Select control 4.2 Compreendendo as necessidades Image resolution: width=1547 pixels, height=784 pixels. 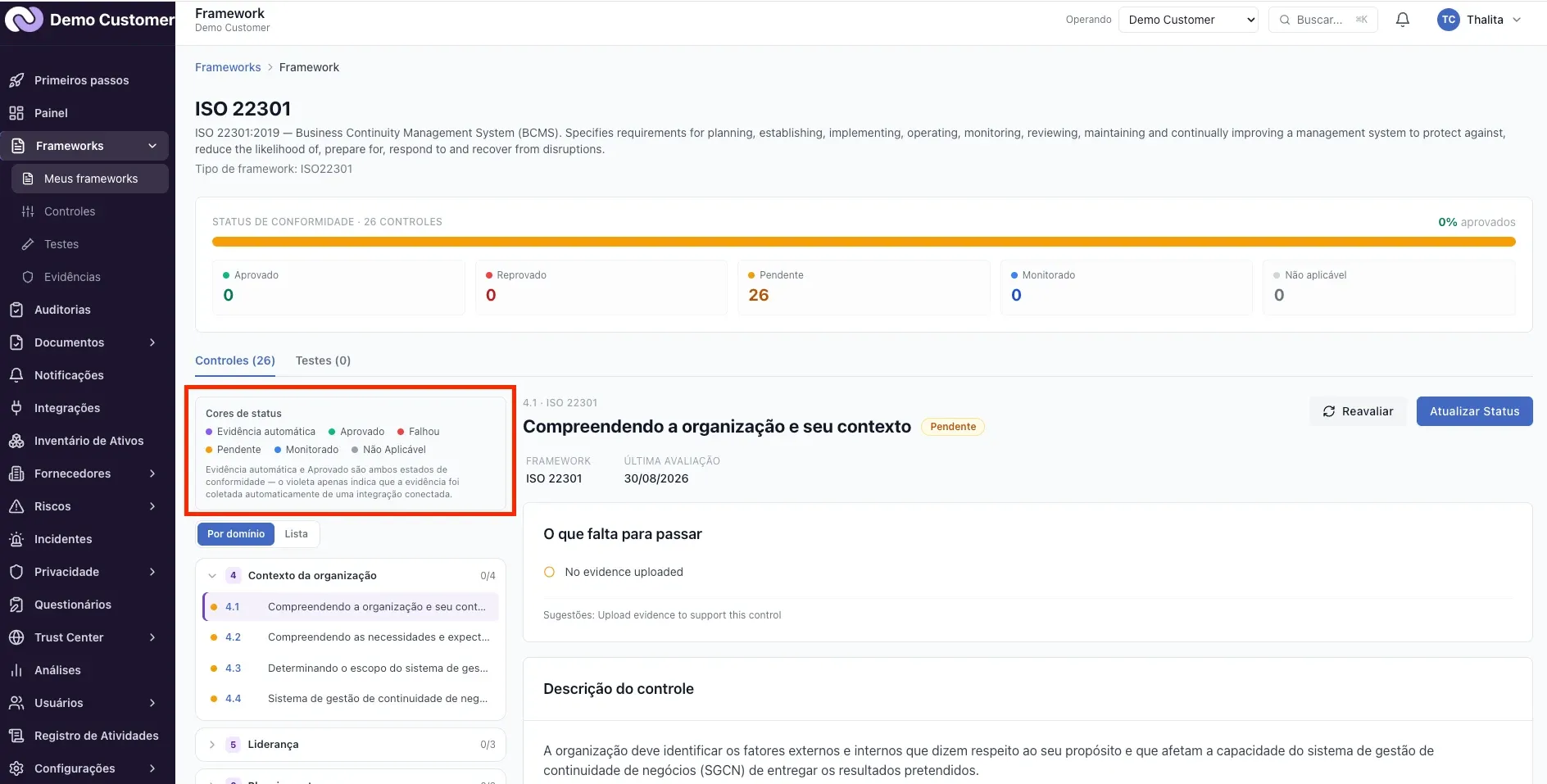point(351,637)
